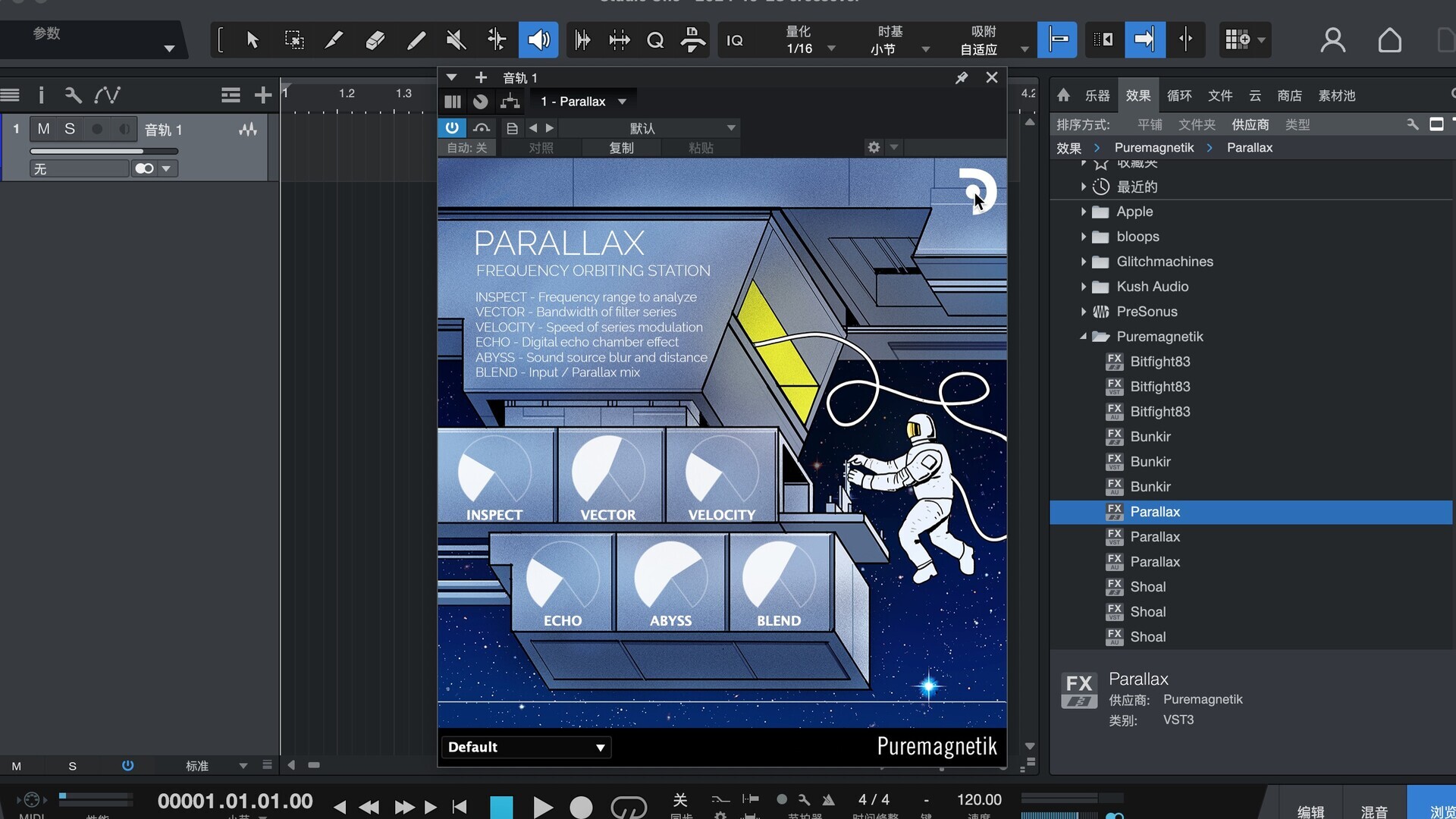Click the play button in transport

[542, 808]
